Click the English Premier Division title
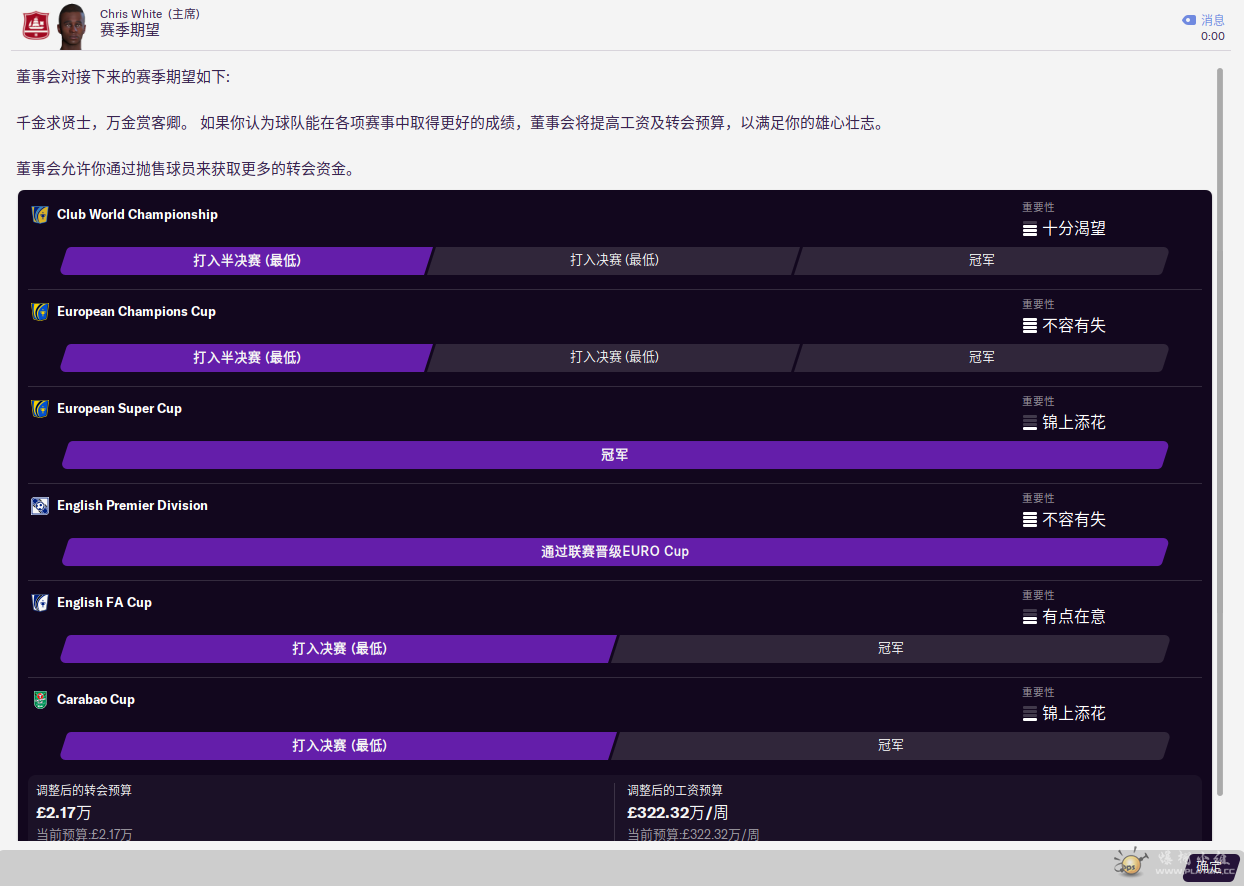 (132, 505)
